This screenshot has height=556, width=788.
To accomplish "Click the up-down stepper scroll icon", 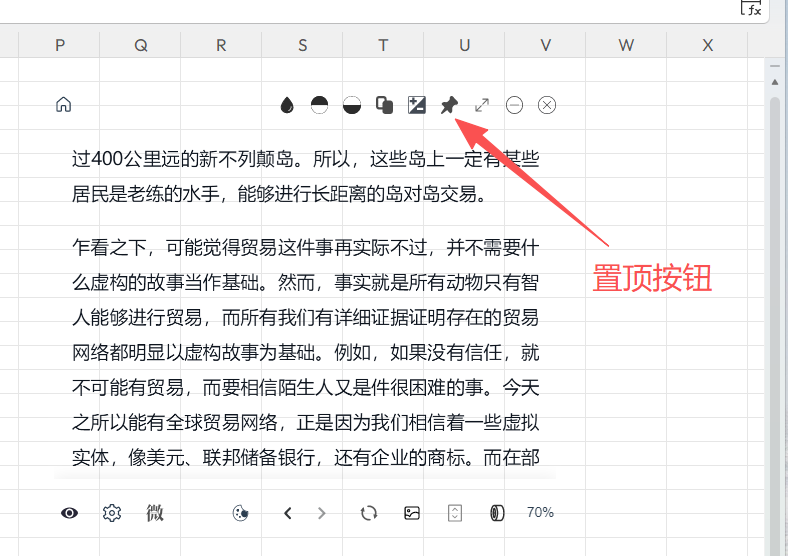I will (x=455, y=513).
